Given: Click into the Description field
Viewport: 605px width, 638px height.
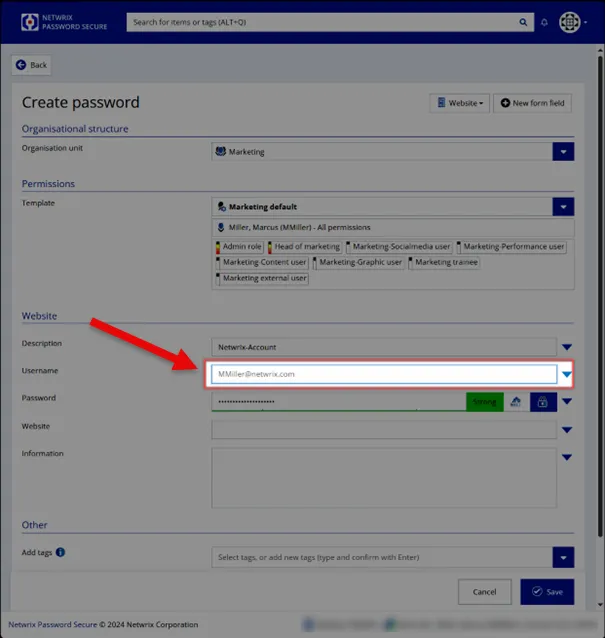Looking at the screenshot, I should [384, 347].
